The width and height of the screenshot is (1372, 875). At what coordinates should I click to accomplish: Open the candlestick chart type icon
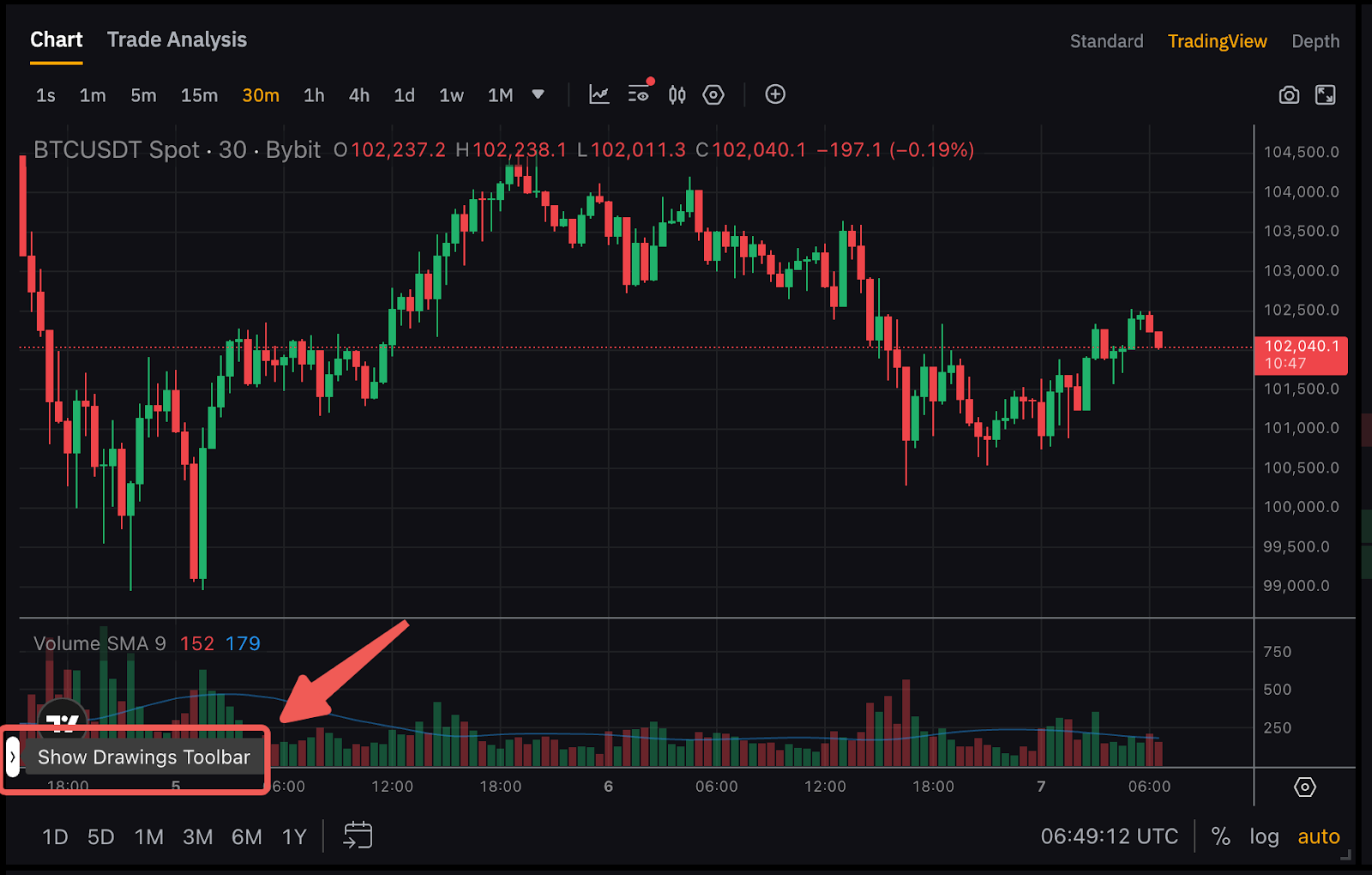[677, 95]
